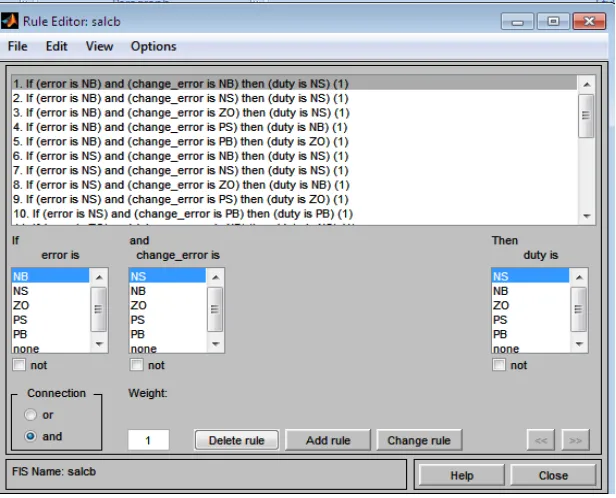Choose none in the change_error list

tap(167, 348)
